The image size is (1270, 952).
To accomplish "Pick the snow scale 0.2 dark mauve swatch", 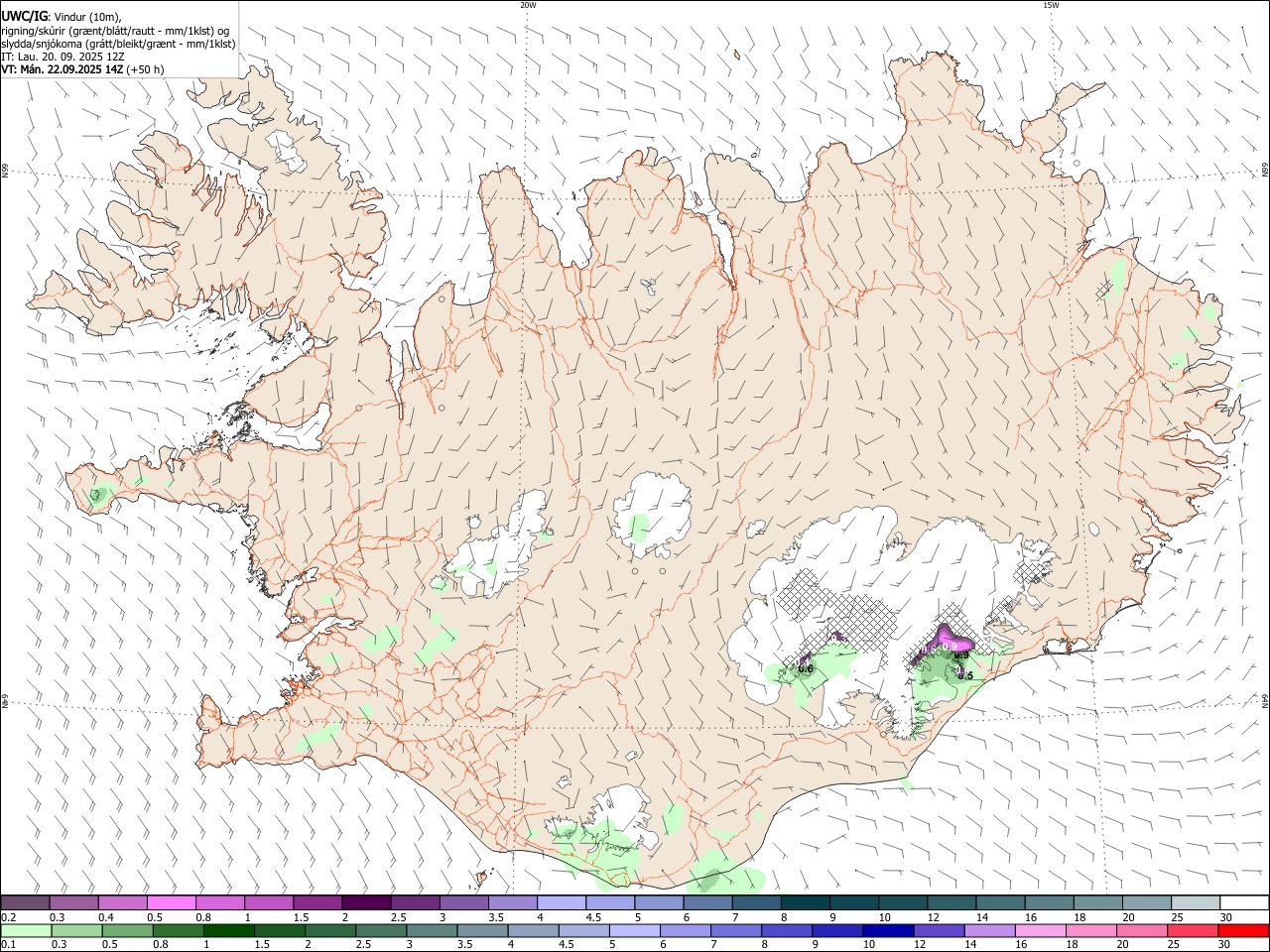I will point(25,902).
